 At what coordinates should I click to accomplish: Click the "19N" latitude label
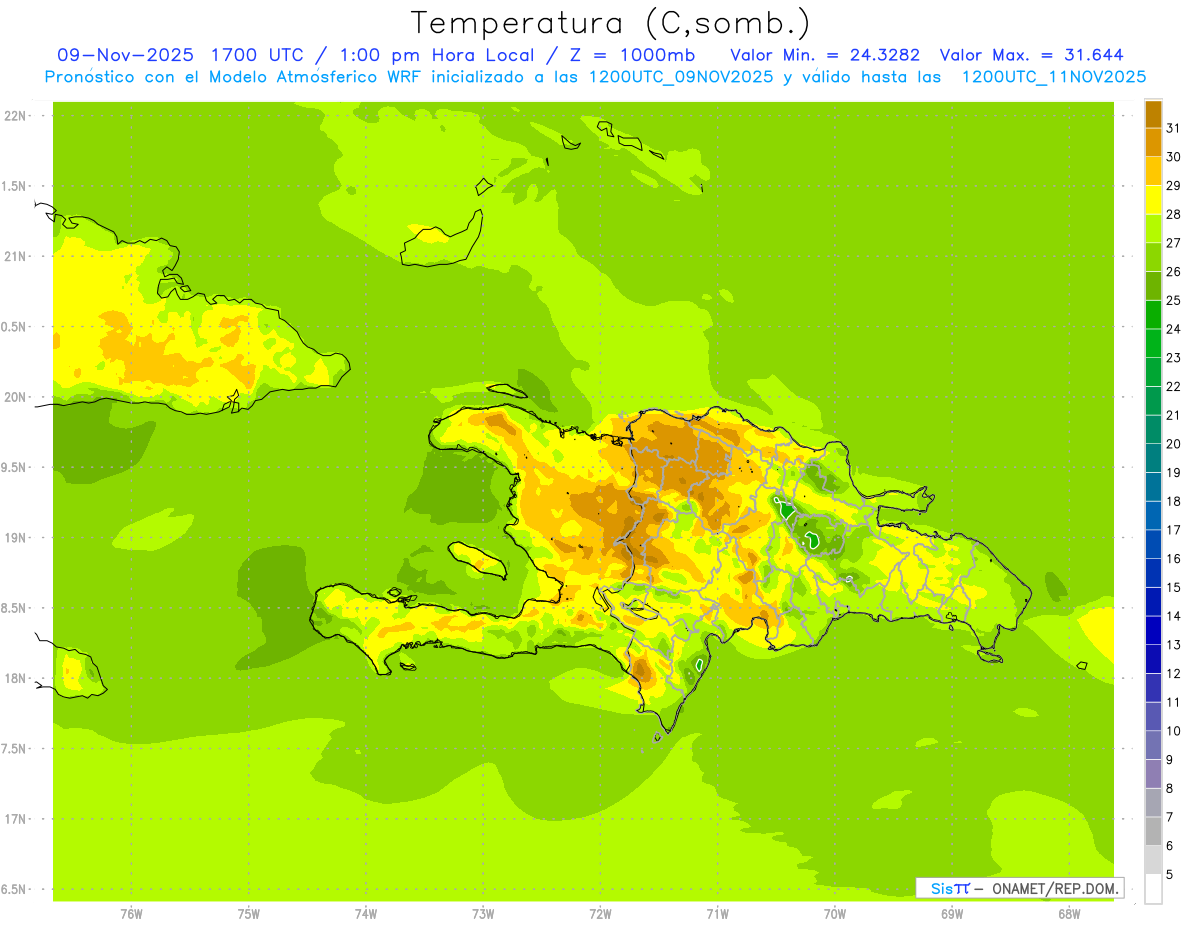pos(16,538)
